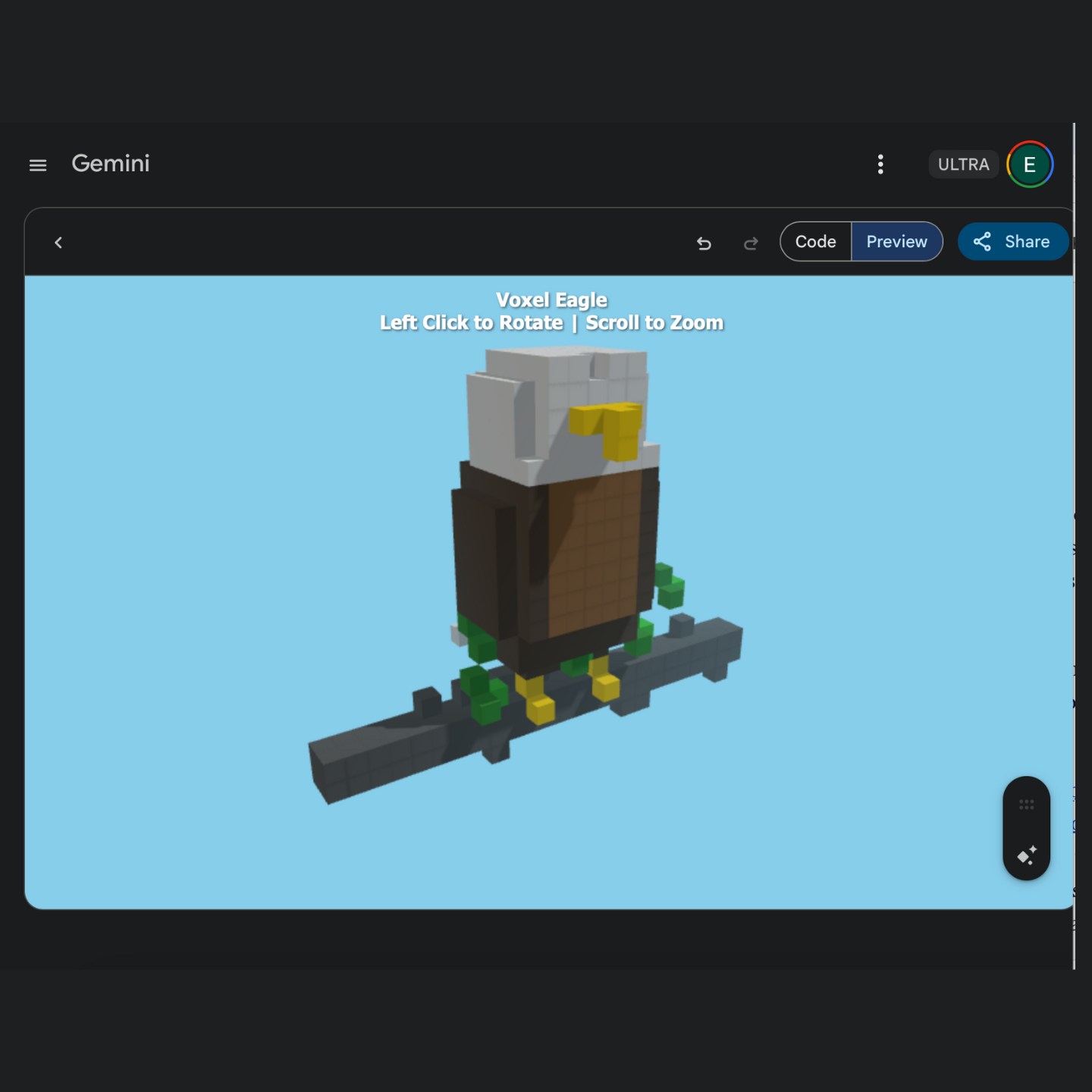Click the back chevron to exit the canvas

coord(58,243)
